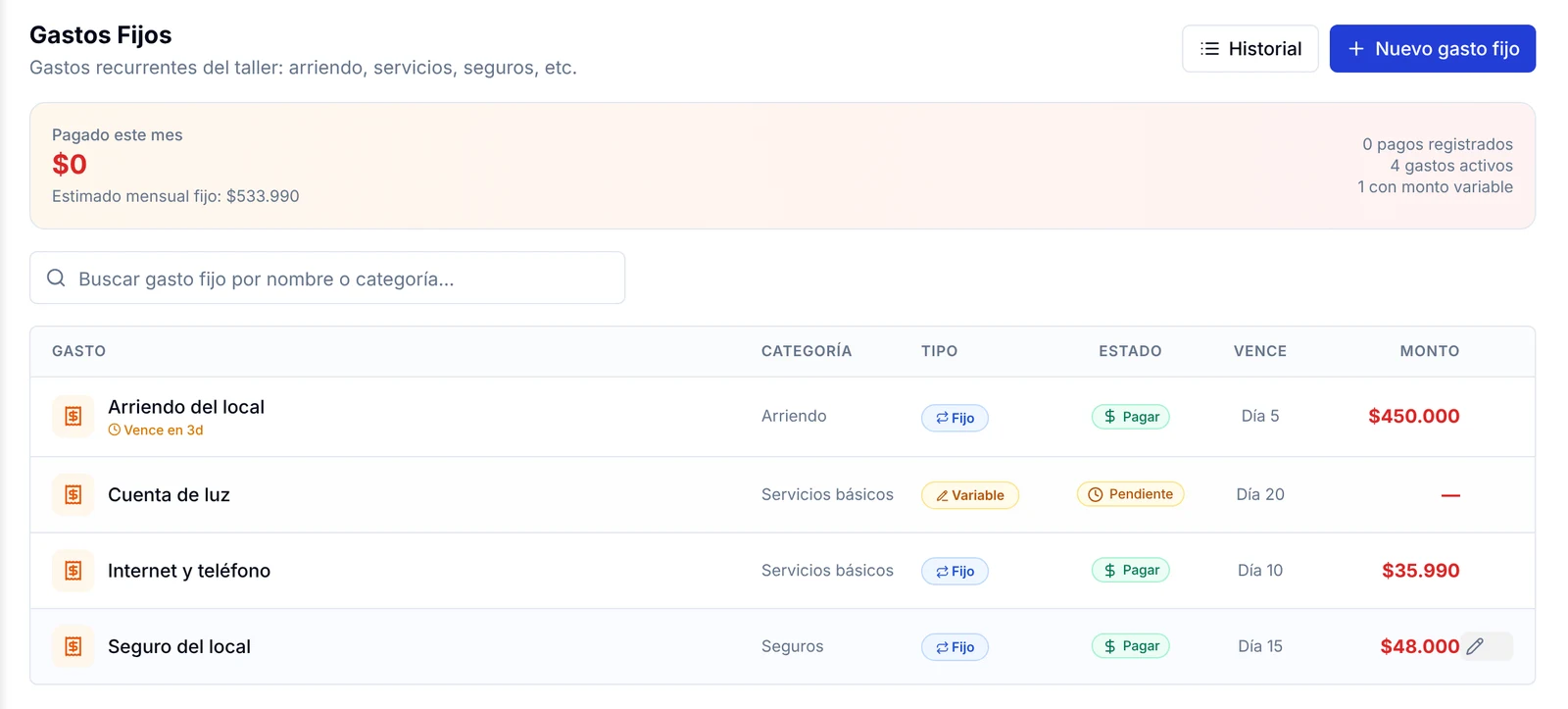
Task: Select the Arriendo del local name
Action: [186, 407]
